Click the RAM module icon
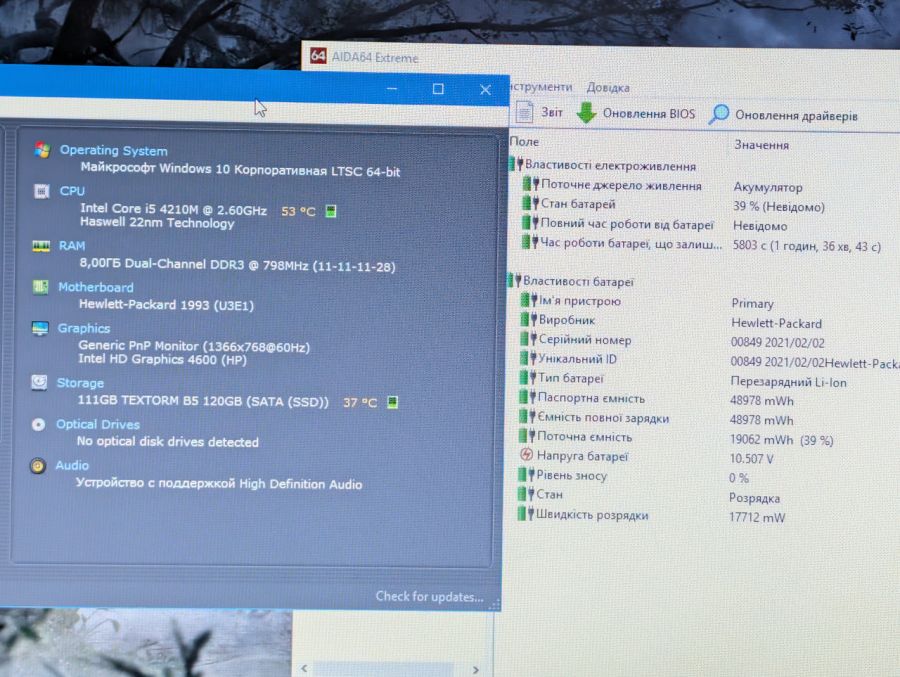Viewport: 900px width, 677px height. tap(40, 246)
